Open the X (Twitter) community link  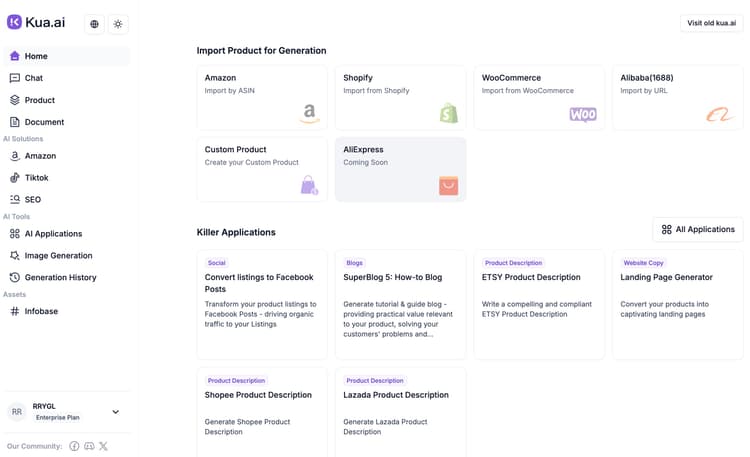tap(103, 446)
